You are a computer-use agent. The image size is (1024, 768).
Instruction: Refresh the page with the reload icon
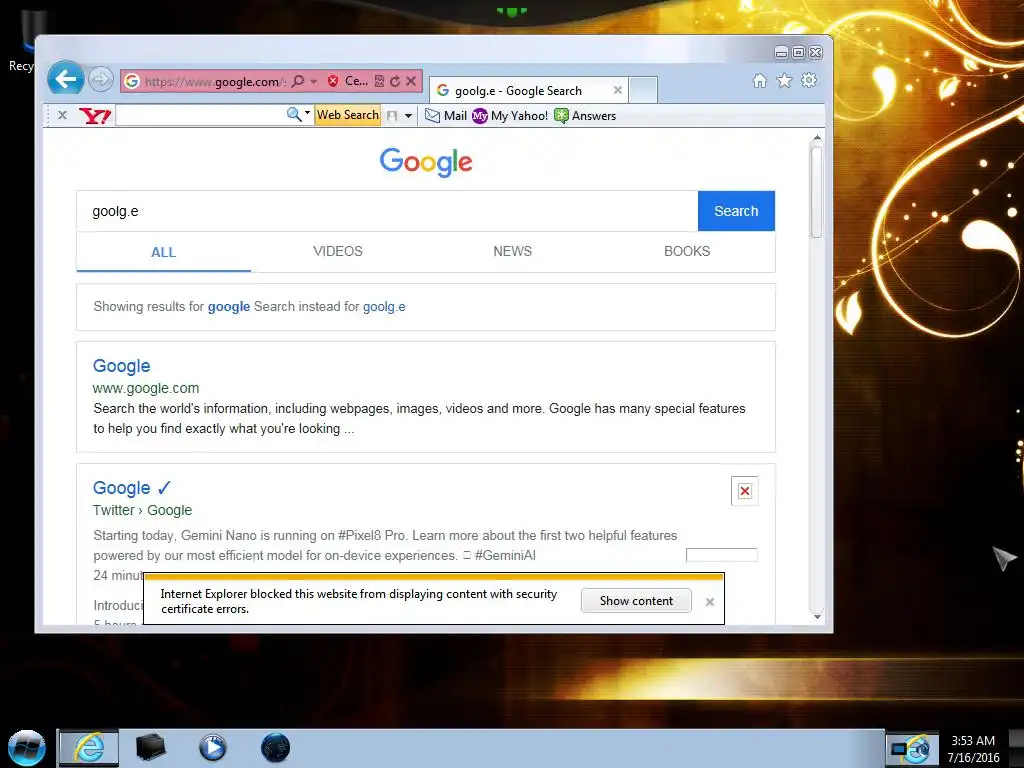(394, 81)
